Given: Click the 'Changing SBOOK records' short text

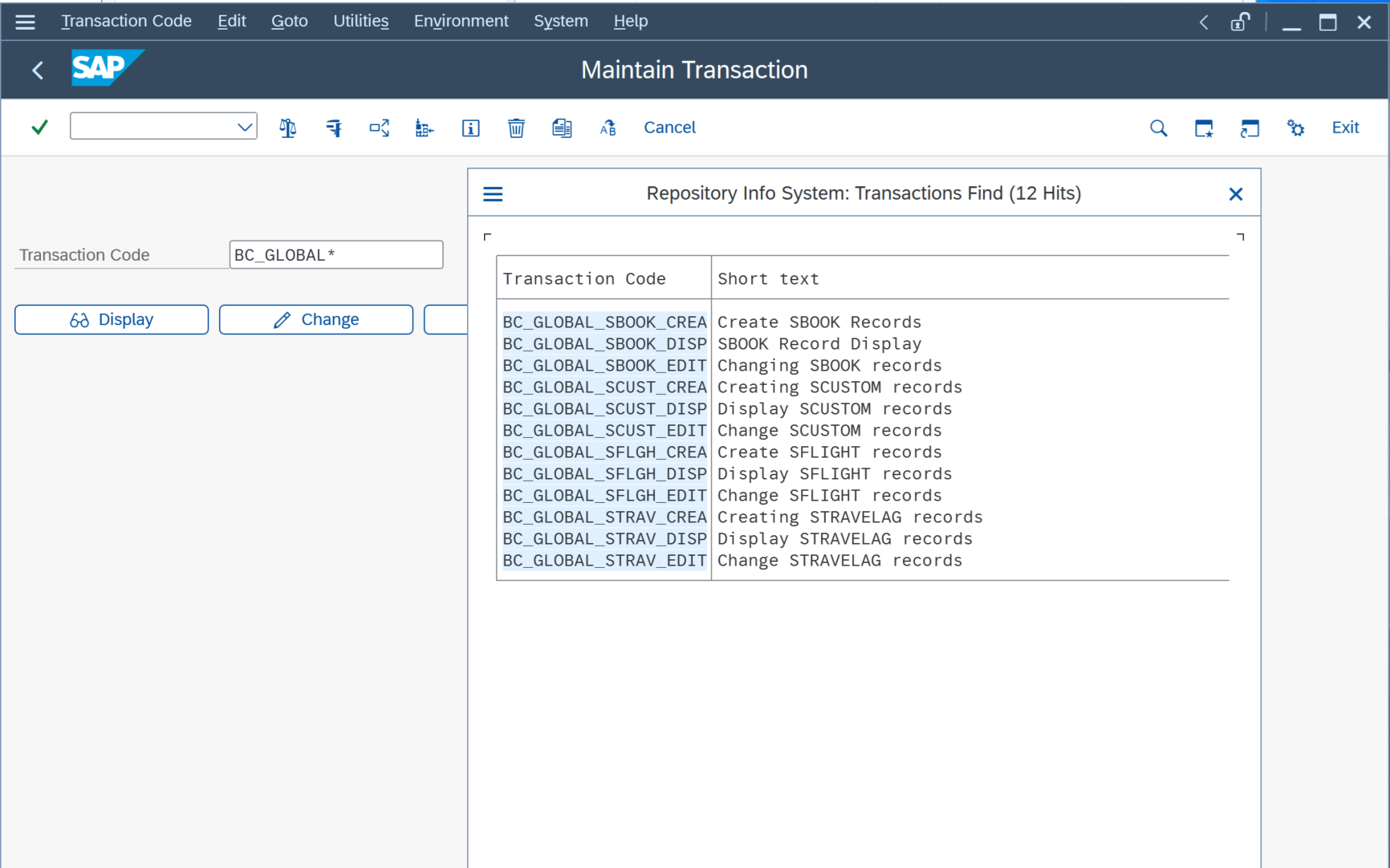Looking at the screenshot, I should (830, 365).
